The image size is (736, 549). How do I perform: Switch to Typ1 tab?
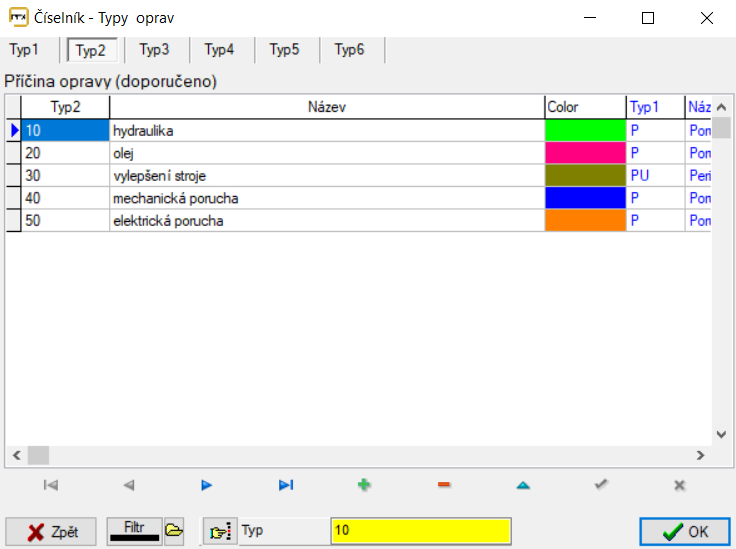coord(24,50)
